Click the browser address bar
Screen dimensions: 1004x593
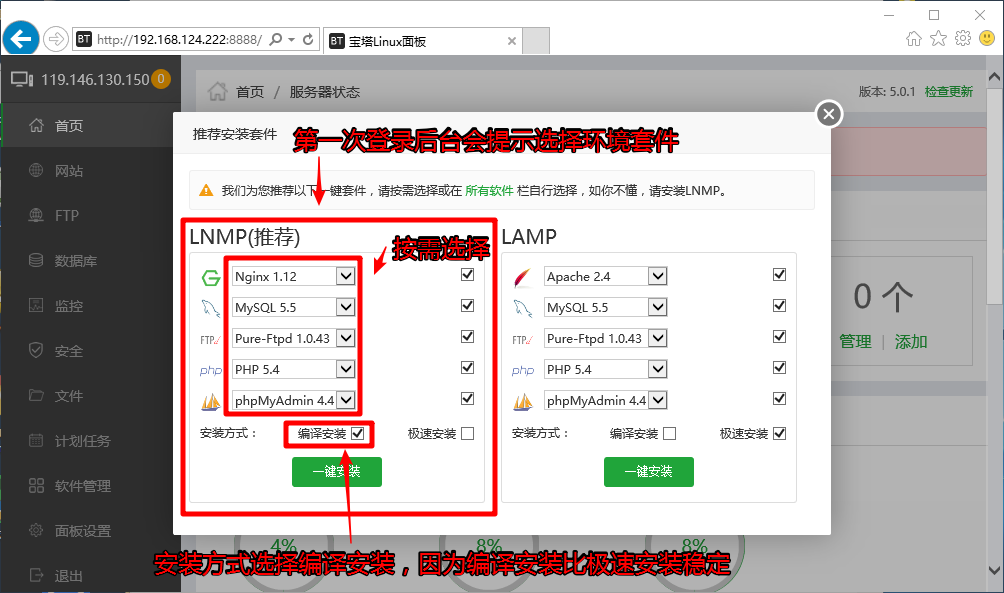(x=178, y=40)
